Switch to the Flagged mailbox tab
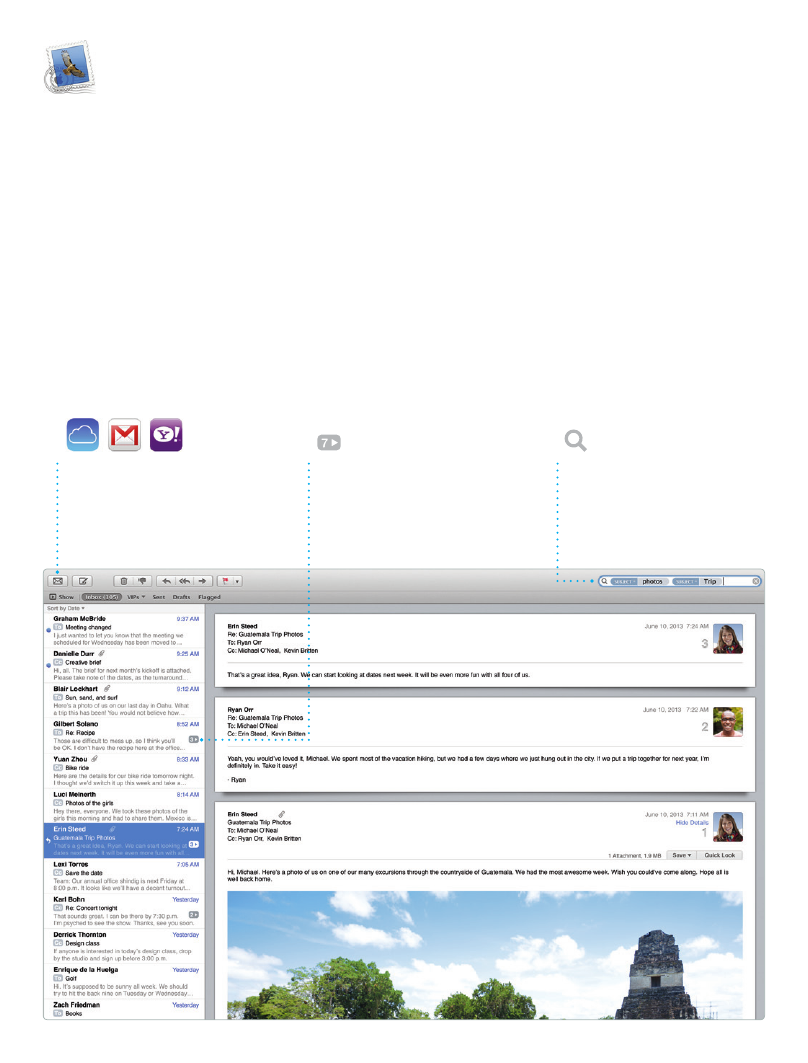Screen dimensions: 808x1063 209,597
